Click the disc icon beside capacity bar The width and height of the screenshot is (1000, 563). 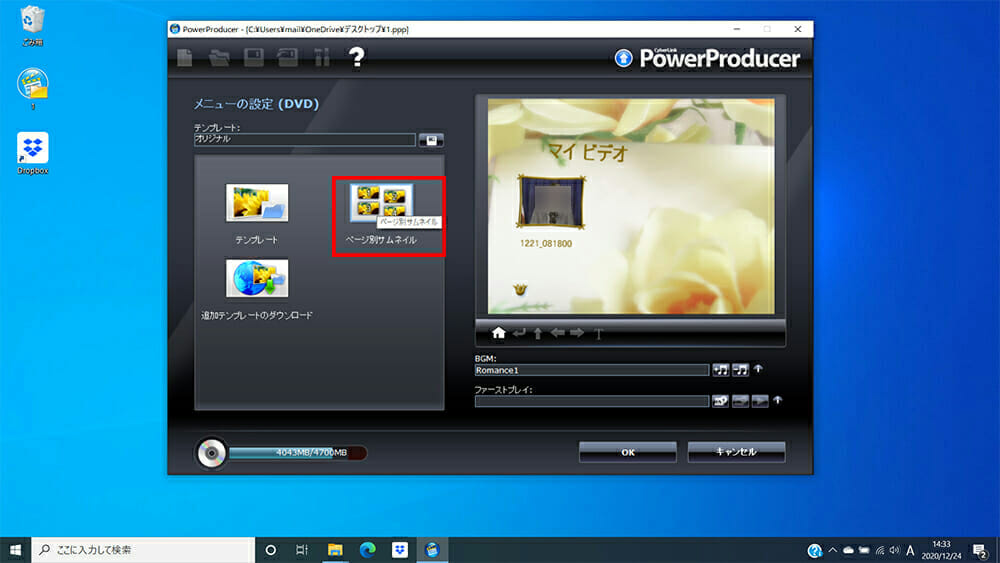[x=211, y=453]
